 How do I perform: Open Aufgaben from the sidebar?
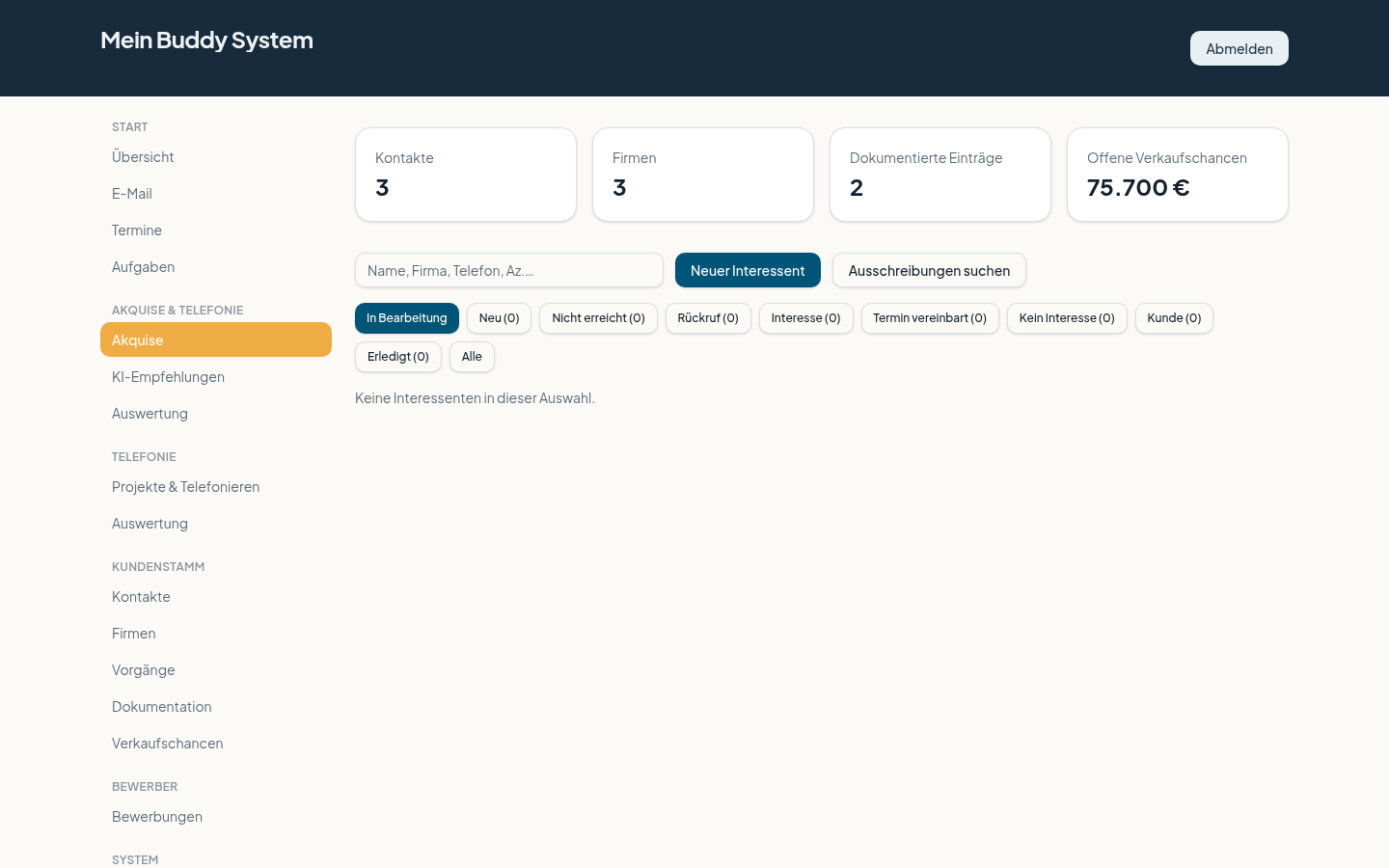pos(216,266)
